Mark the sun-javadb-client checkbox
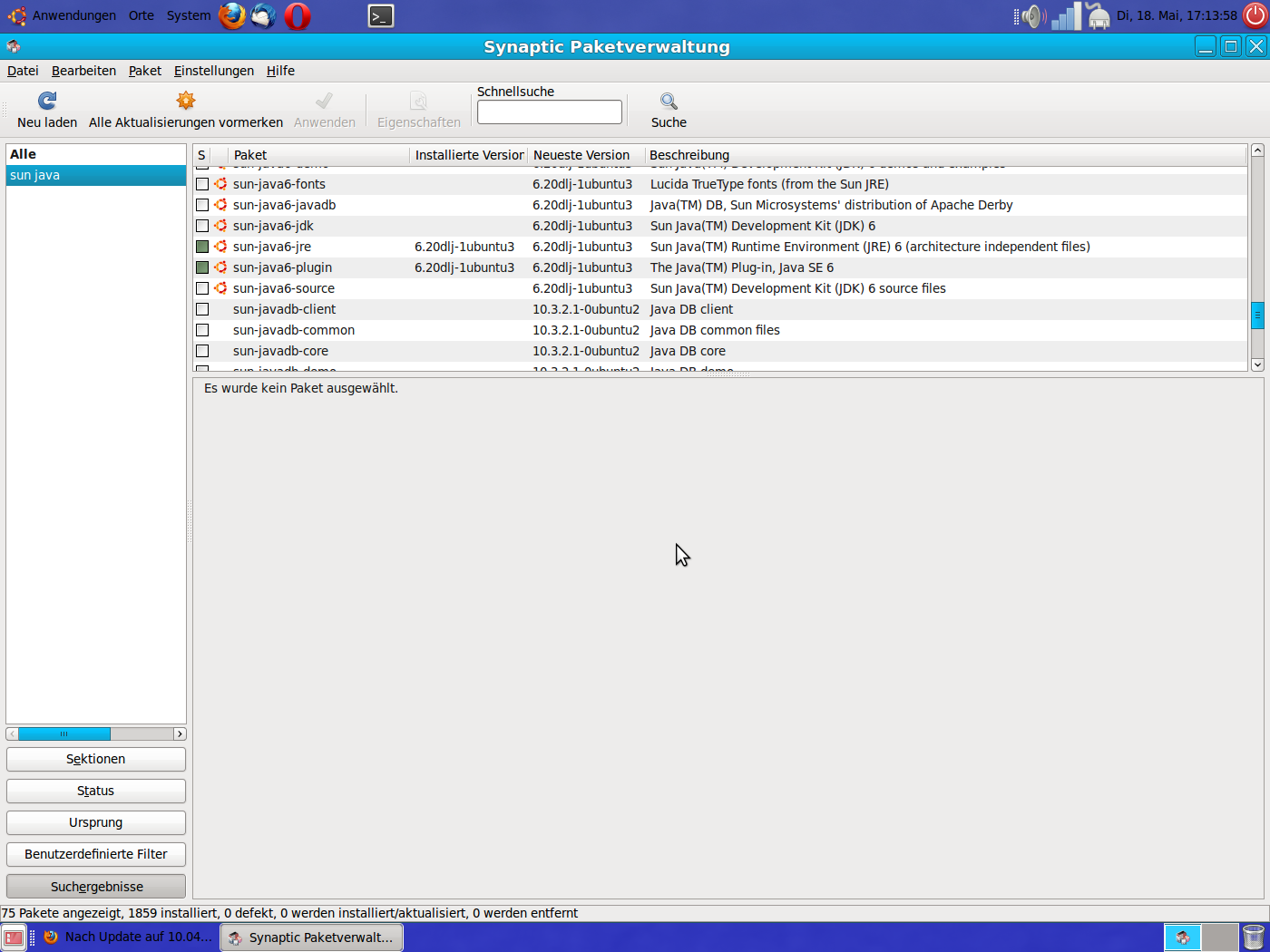The width and height of the screenshot is (1270, 952). pyautogui.click(x=202, y=309)
